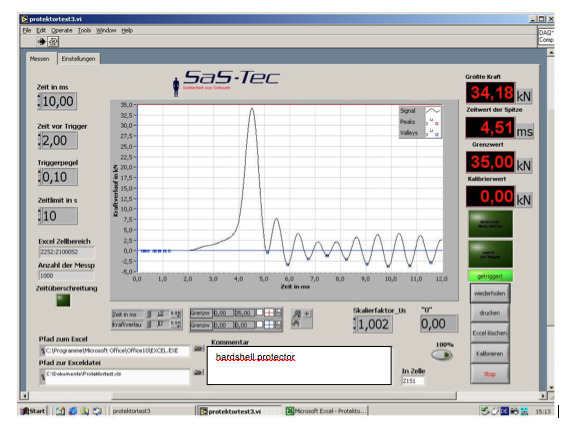This screenshot has width=574, height=425.
Task: Click the wiederholen button
Action: (489, 293)
